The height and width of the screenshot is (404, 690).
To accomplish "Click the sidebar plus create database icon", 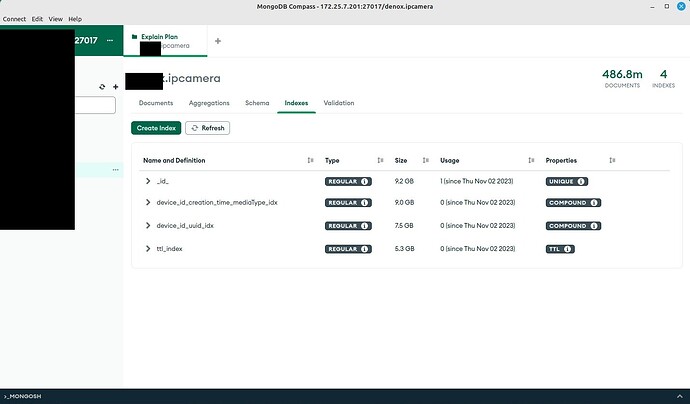I will (x=115, y=87).
